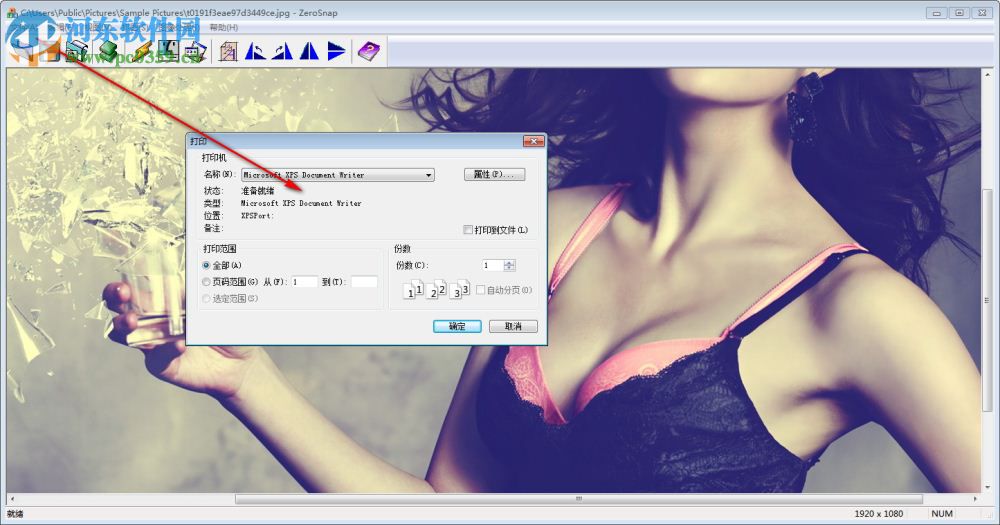
Task: Click the 到(T) page end field
Action: (364, 282)
